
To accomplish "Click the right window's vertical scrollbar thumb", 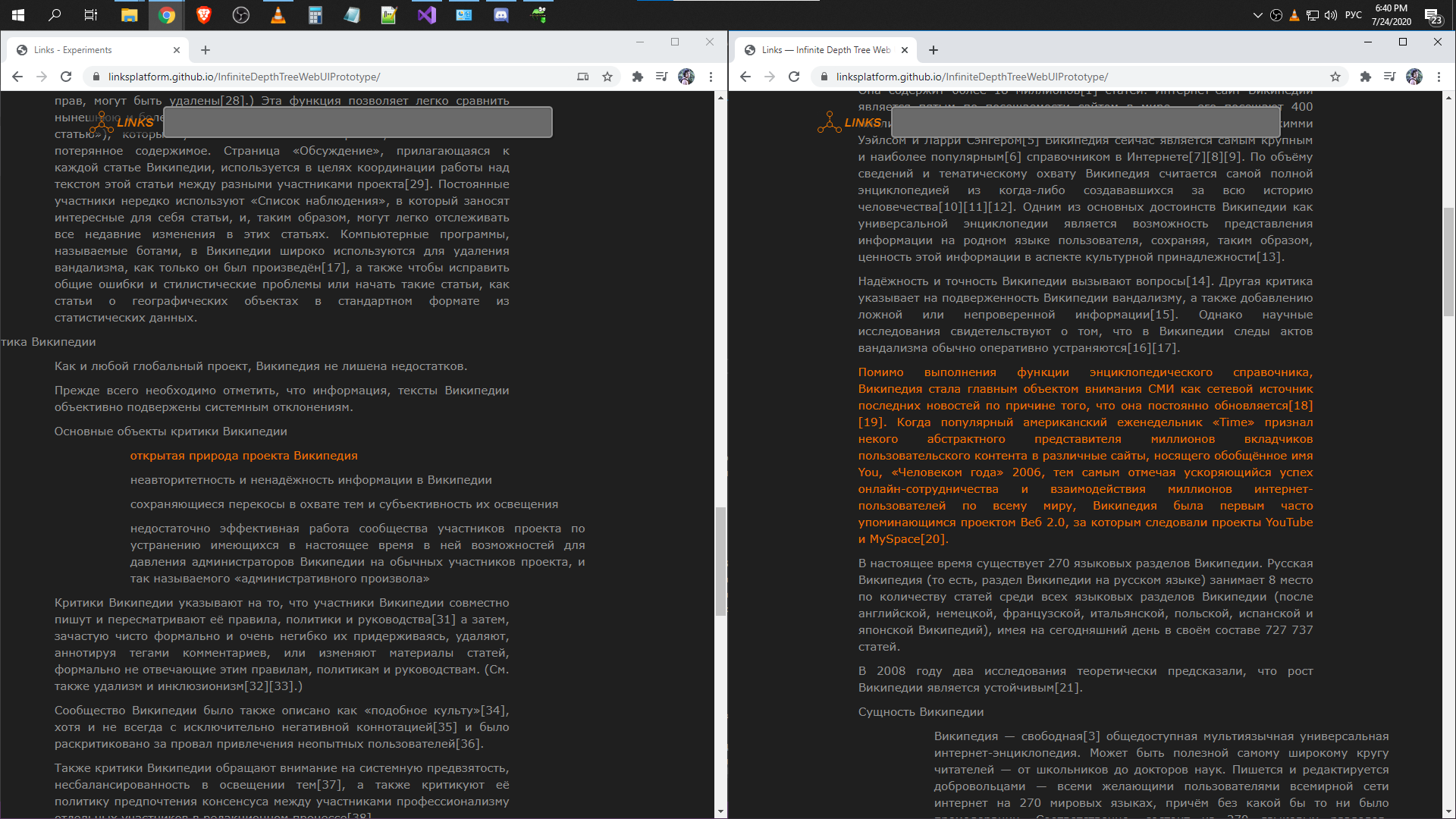I will (1448, 262).
